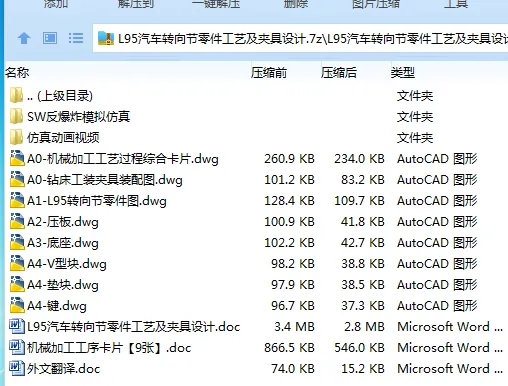Select file name 机械加工工序卡片【9张】.doc

(109, 348)
